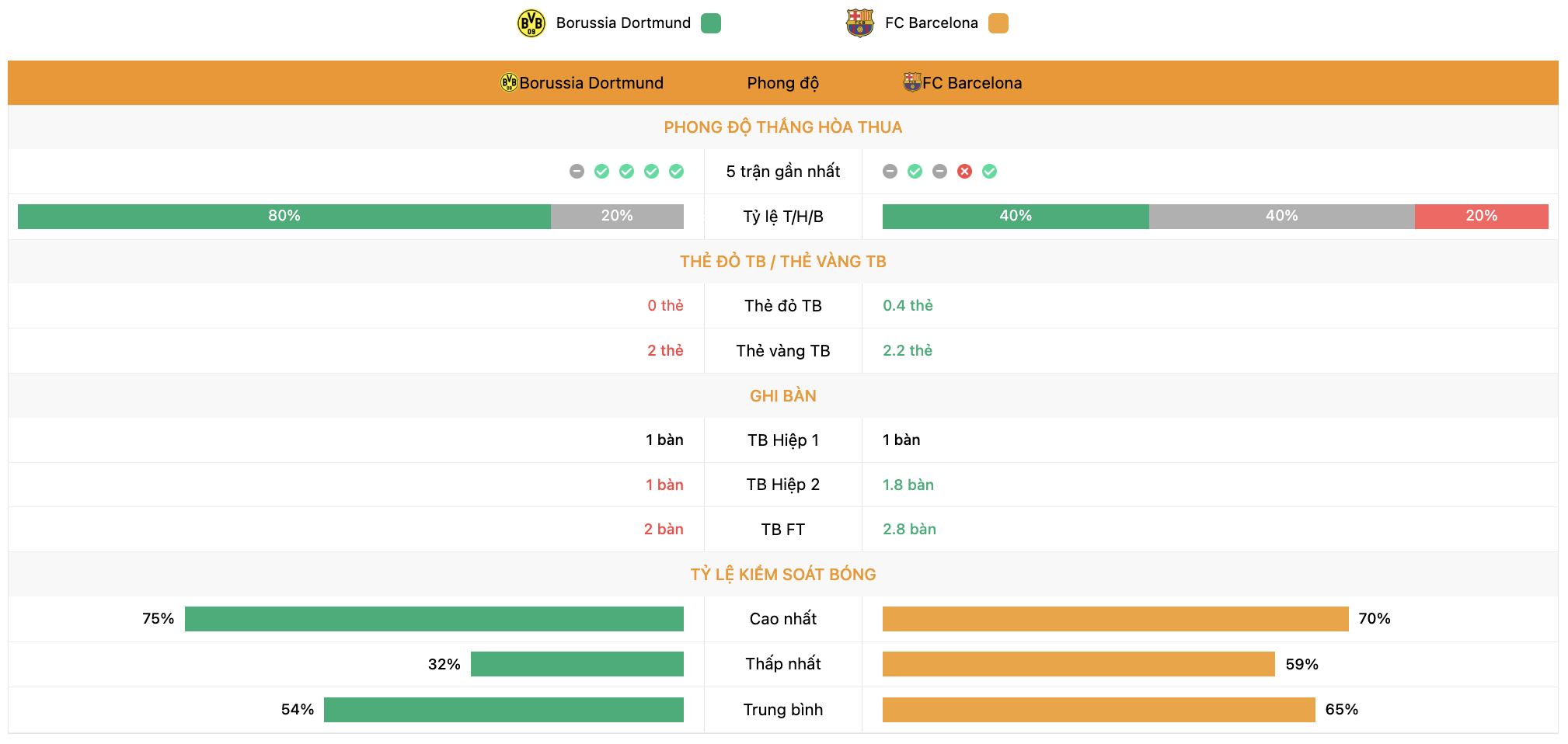Screen dimensions: 1568x744
Task: Click Dortmund's red '1 bàn' second-half value
Action: pyautogui.click(x=664, y=485)
